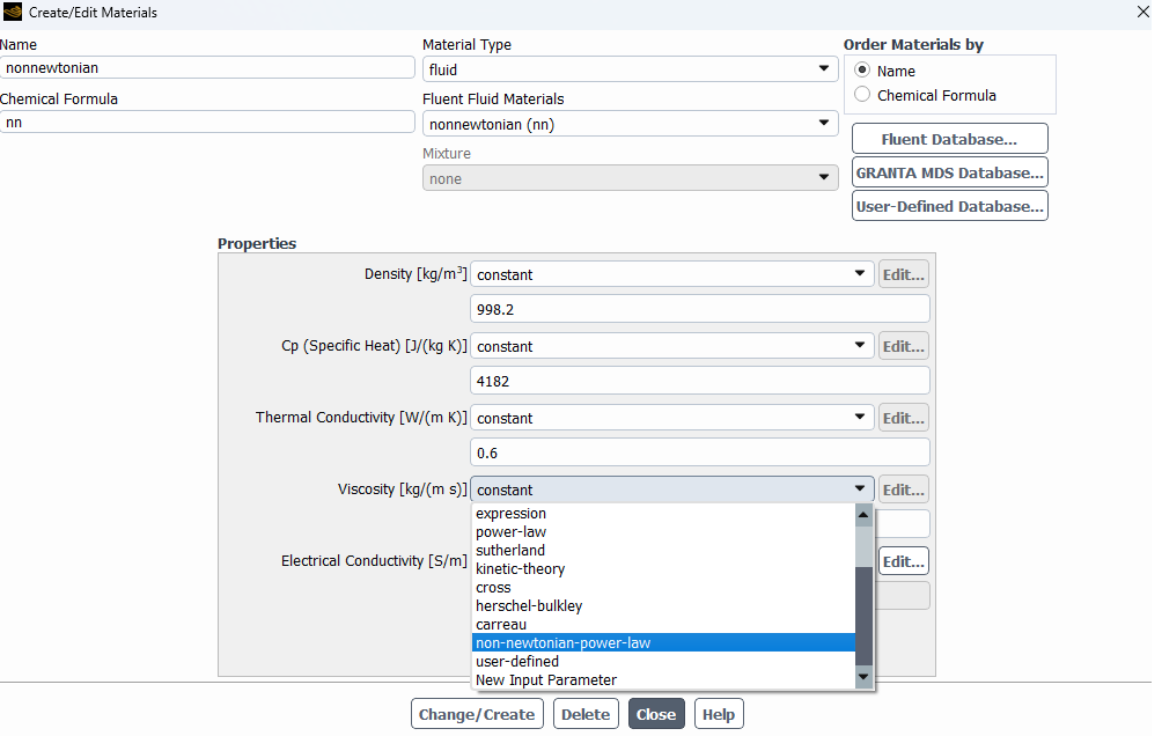1152x736 pixels.
Task: Choose non-newtonian-power-law viscosity option
Action: pyautogui.click(x=563, y=643)
